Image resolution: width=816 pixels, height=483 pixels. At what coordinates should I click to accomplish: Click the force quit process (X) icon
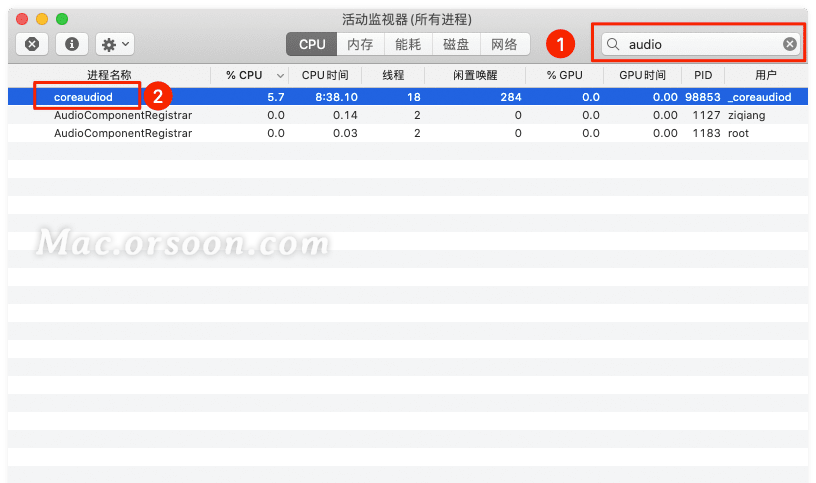click(32, 44)
